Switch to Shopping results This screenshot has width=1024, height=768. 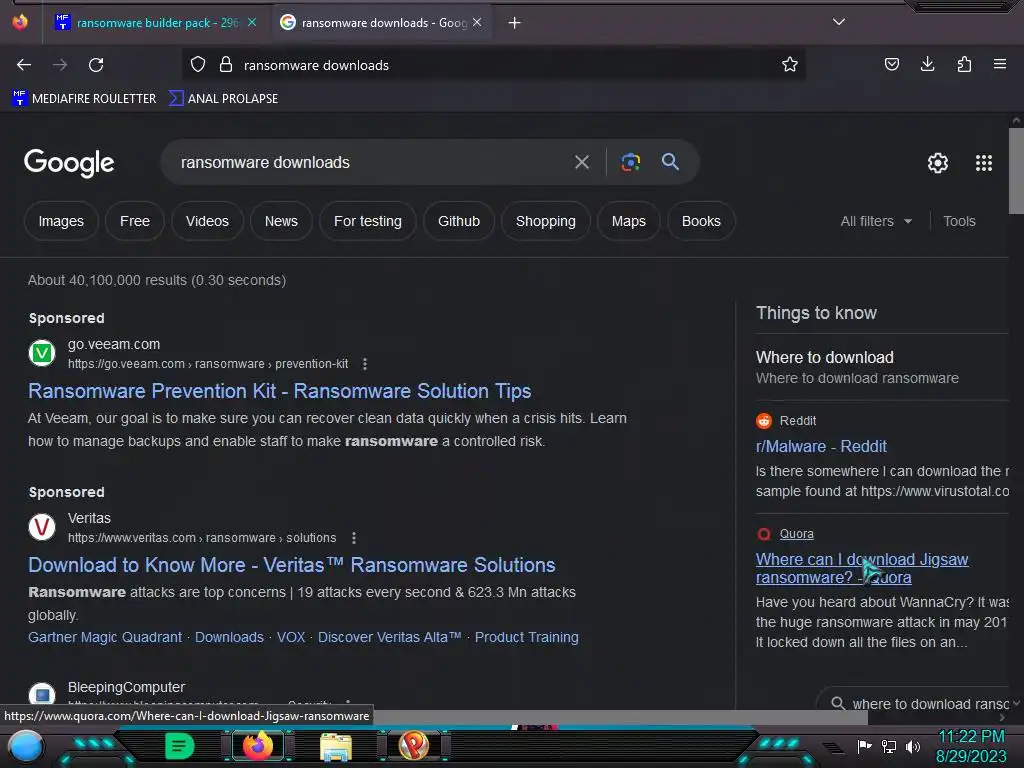point(545,221)
